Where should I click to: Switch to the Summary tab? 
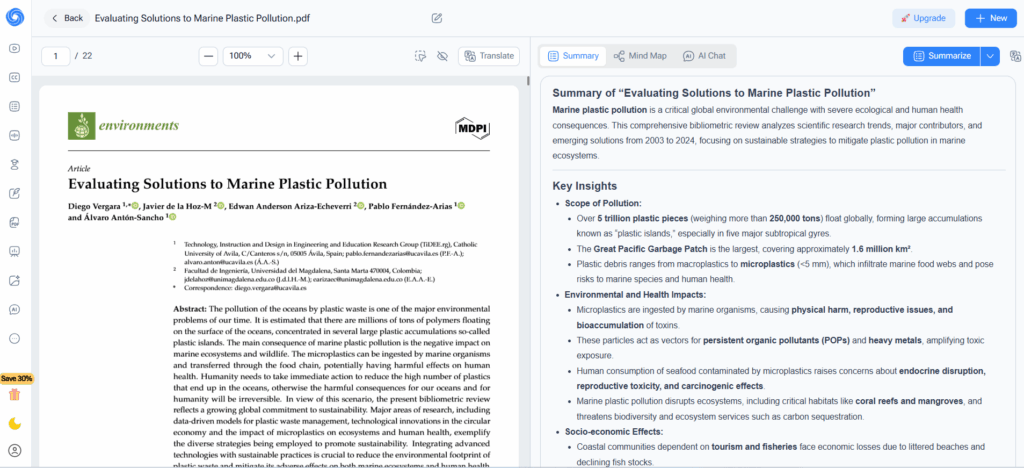573,56
